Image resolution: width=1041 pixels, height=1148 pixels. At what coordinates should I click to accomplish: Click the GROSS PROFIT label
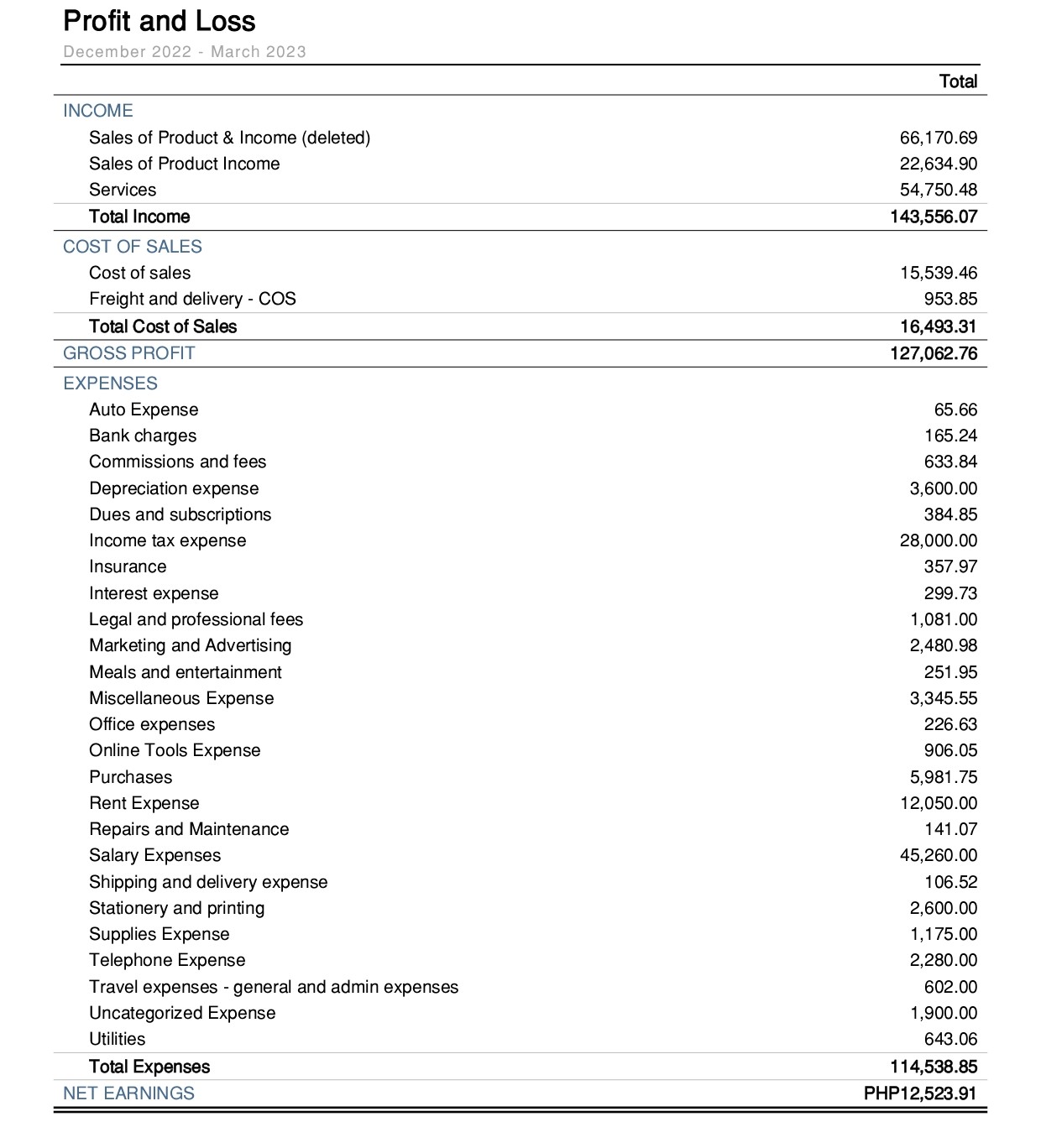(x=129, y=353)
